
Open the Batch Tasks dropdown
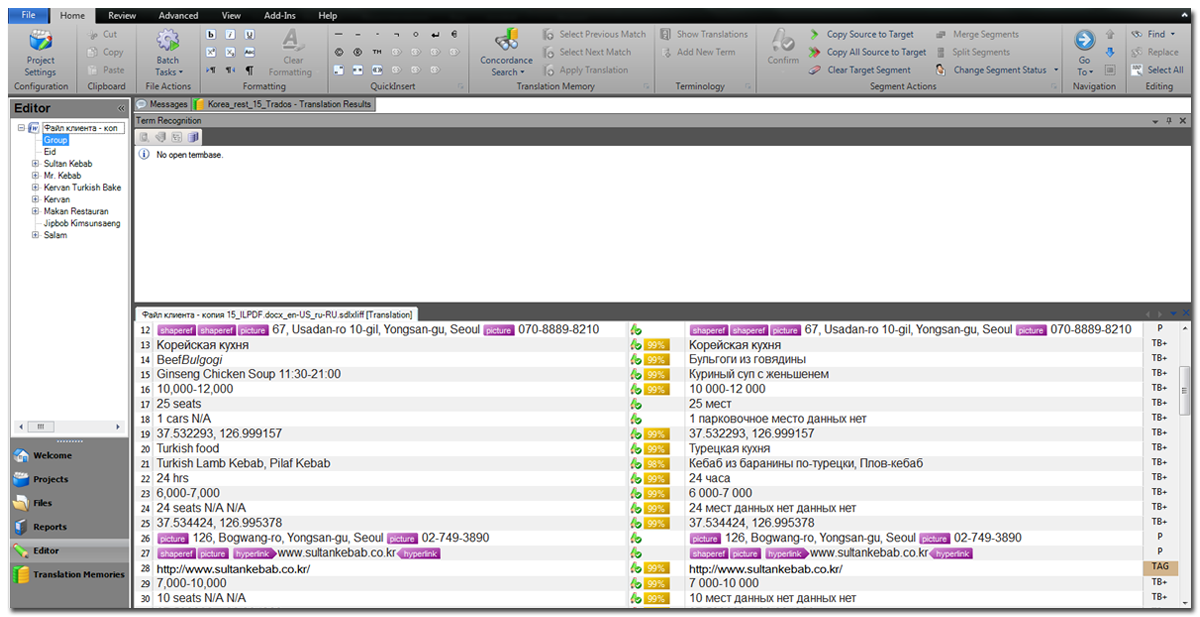click(167, 72)
